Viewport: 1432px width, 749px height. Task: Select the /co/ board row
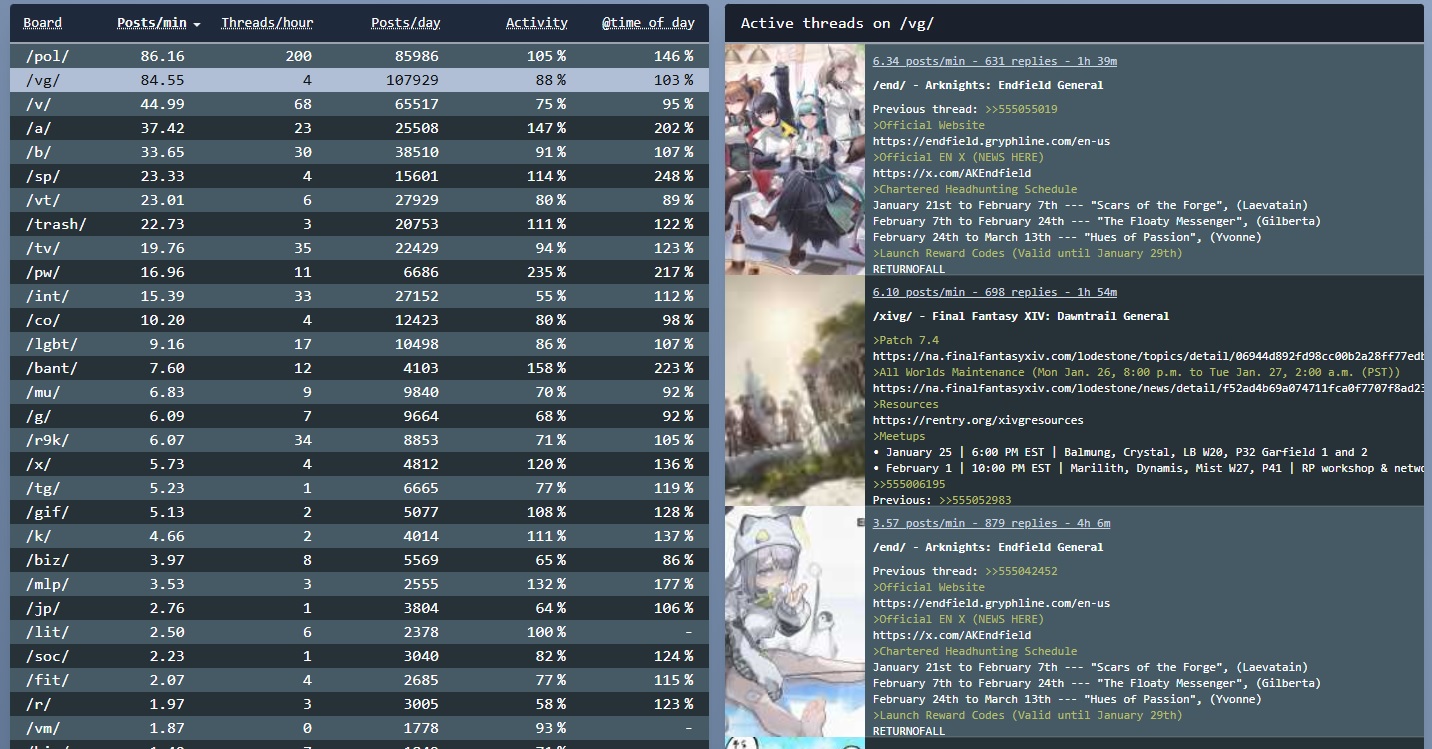click(359, 320)
